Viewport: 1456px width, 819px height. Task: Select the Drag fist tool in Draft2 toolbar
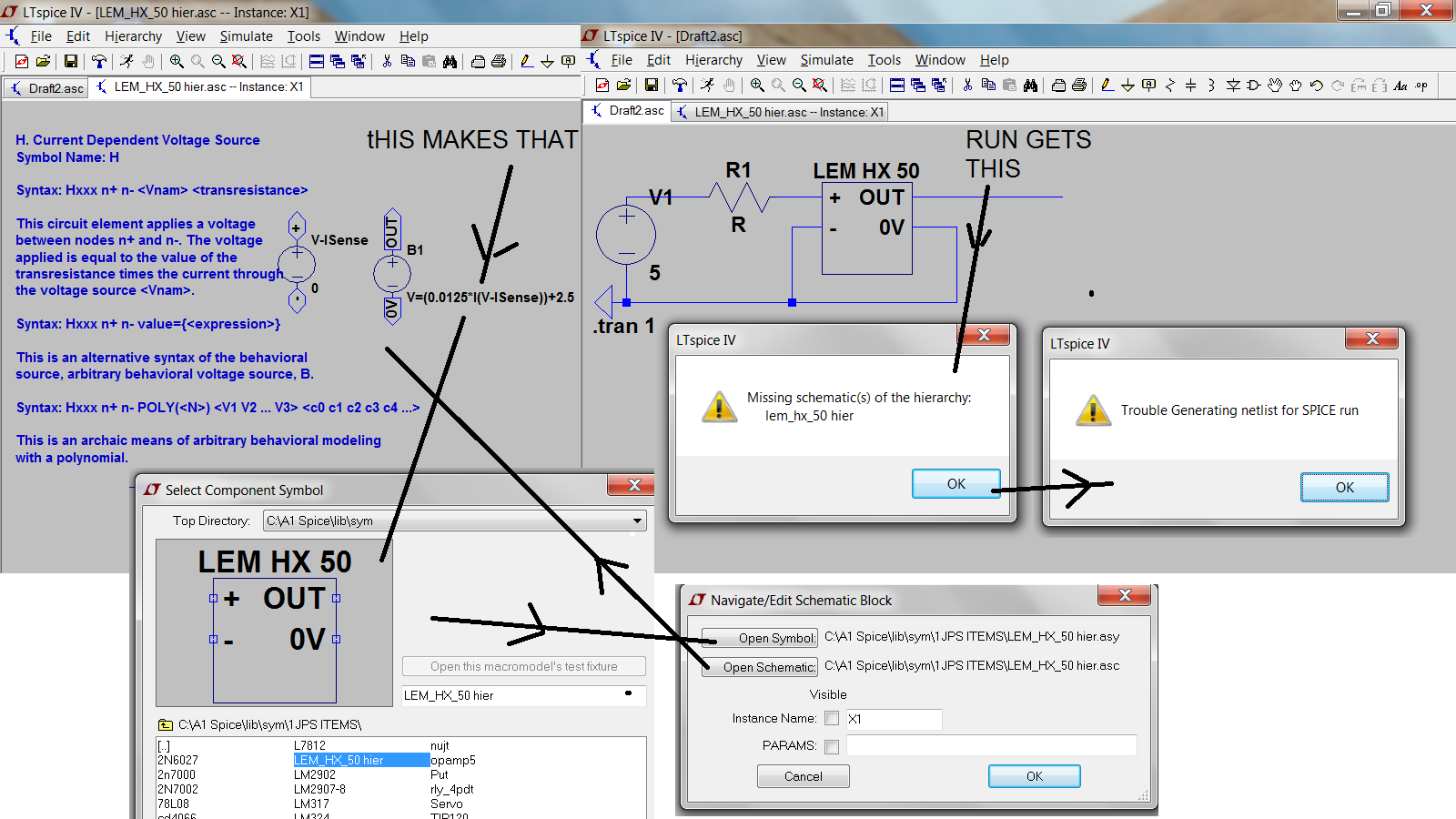click(x=1295, y=85)
